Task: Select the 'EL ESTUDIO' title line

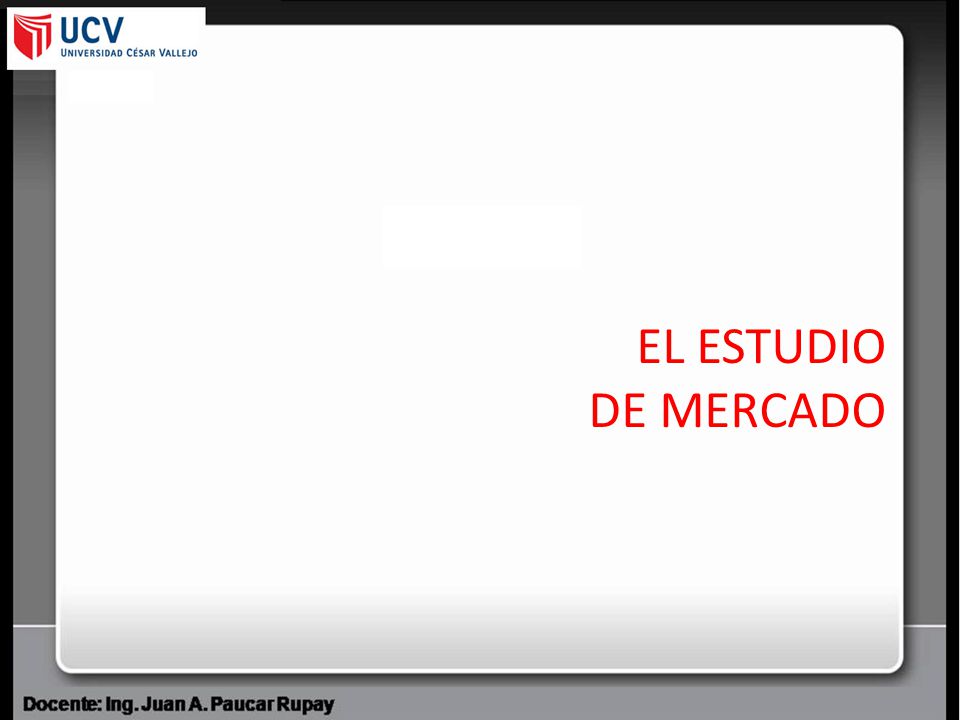Action: [x=762, y=347]
